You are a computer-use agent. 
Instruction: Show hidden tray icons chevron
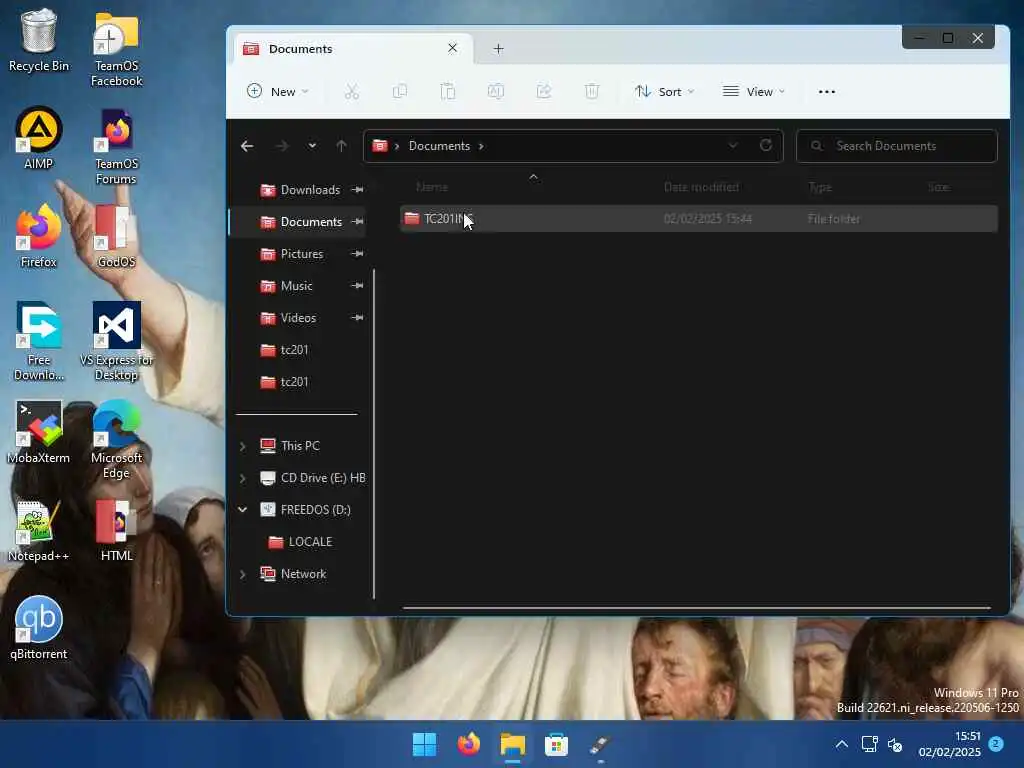point(842,744)
